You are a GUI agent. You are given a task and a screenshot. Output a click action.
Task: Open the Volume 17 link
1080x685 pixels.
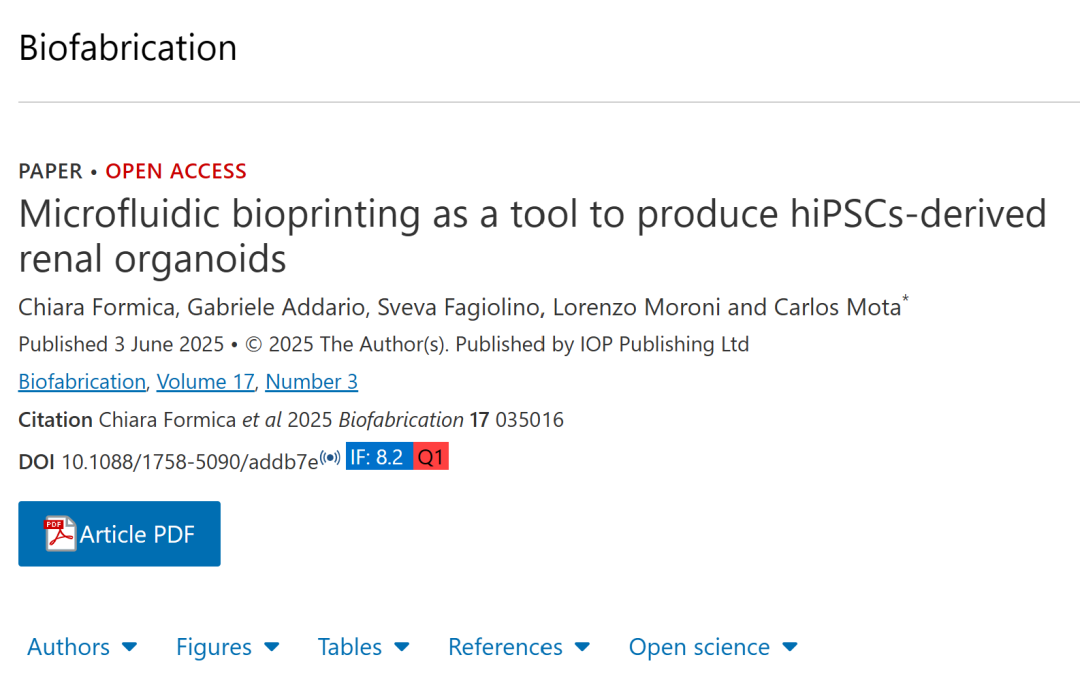click(x=205, y=381)
